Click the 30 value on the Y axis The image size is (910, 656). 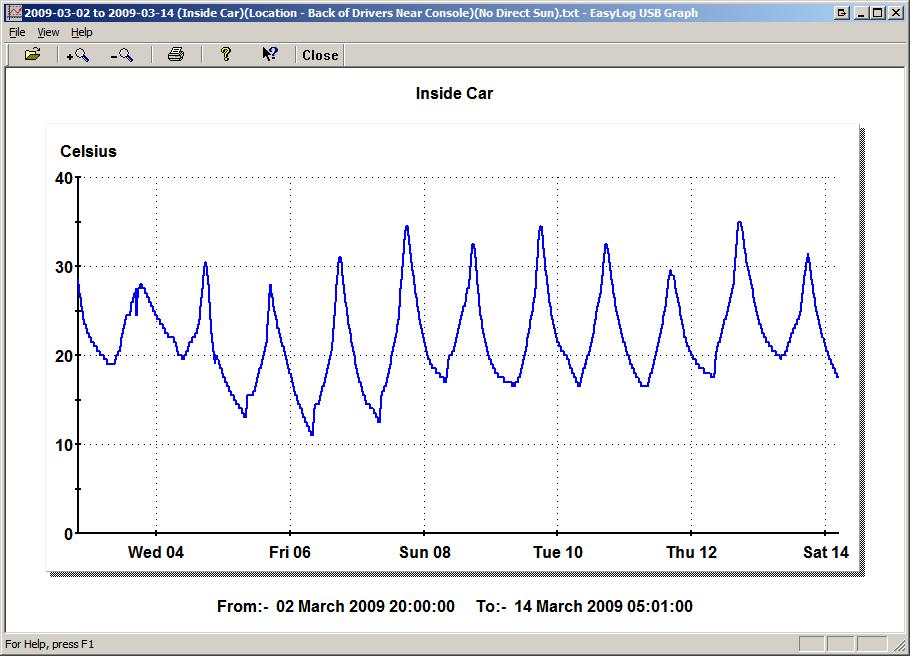click(x=64, y=267)
